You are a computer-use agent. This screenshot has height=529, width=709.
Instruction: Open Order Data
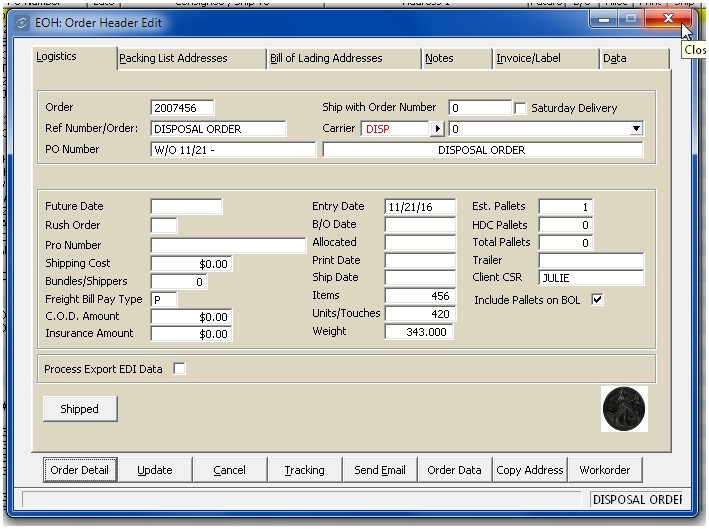[x=454, y=470]
